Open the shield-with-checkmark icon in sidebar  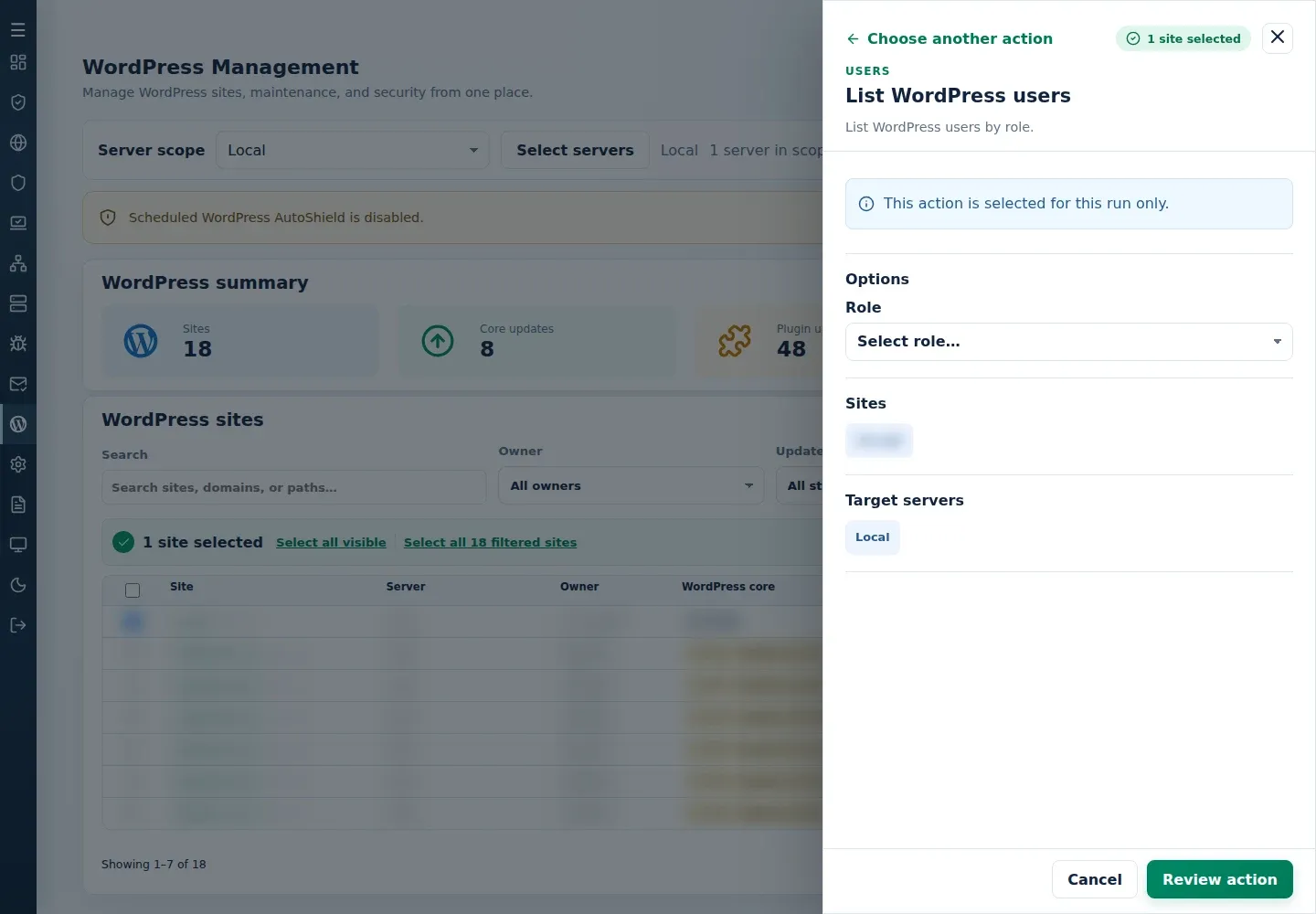click(x=18, y=102)
